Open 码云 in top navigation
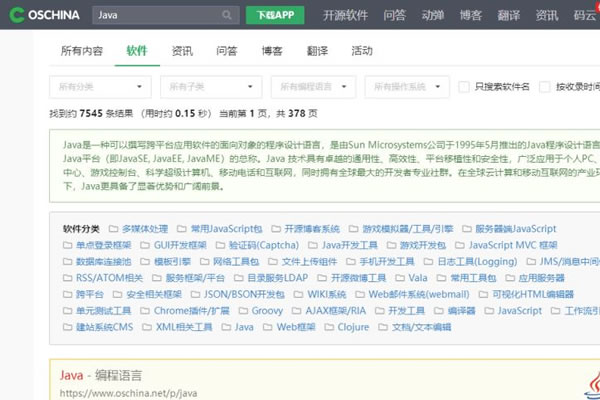 (585, 15)
